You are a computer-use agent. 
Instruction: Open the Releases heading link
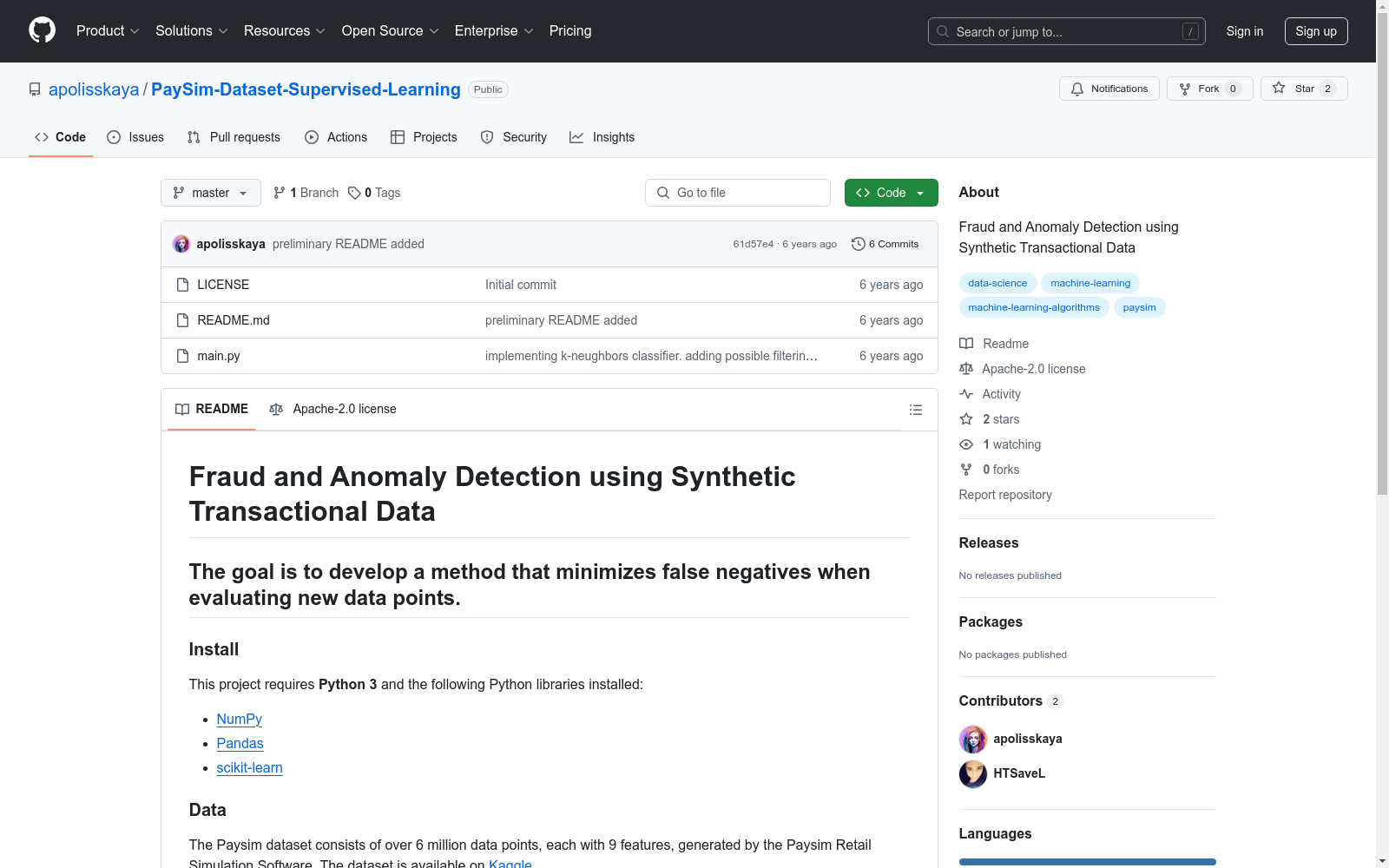pos(989,542)
